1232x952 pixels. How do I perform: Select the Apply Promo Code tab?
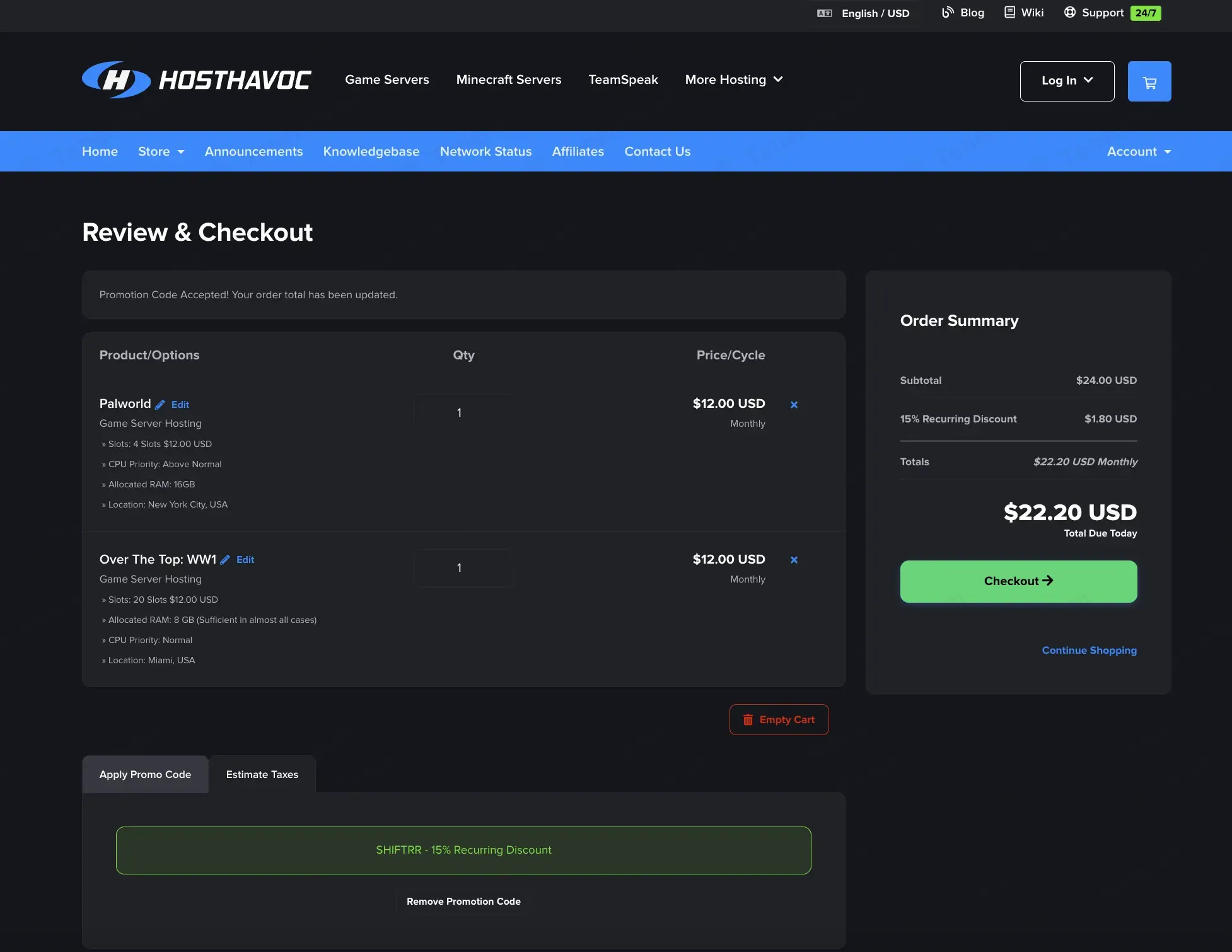point(145,775)
